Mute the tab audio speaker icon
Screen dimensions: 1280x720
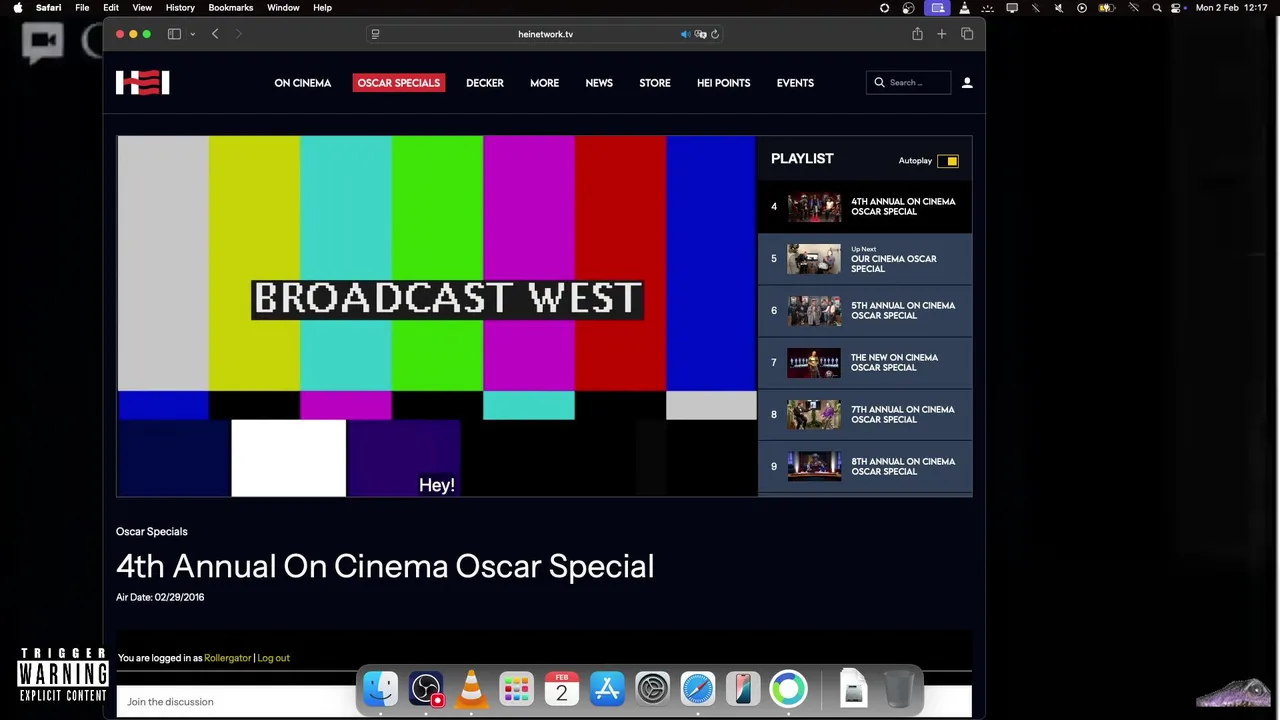685,34
